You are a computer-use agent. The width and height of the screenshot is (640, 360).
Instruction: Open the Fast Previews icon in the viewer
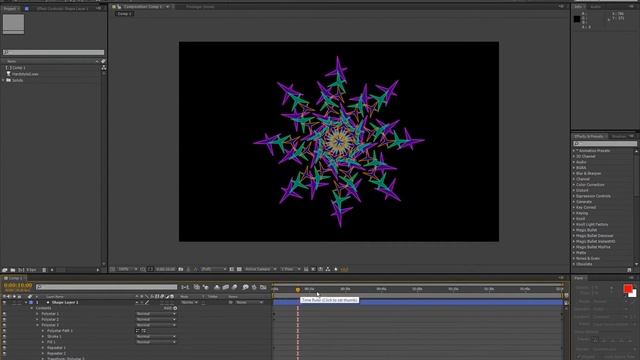(313, 269)
